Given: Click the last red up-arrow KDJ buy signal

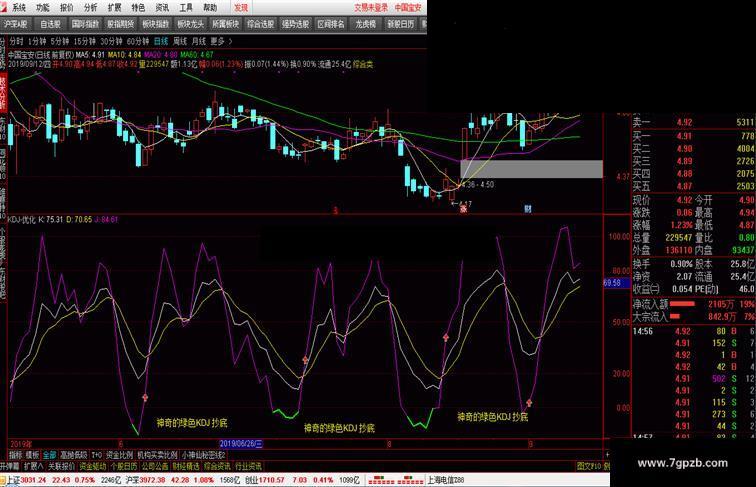Looking at the screenshot, I should [x=529, y=402].
